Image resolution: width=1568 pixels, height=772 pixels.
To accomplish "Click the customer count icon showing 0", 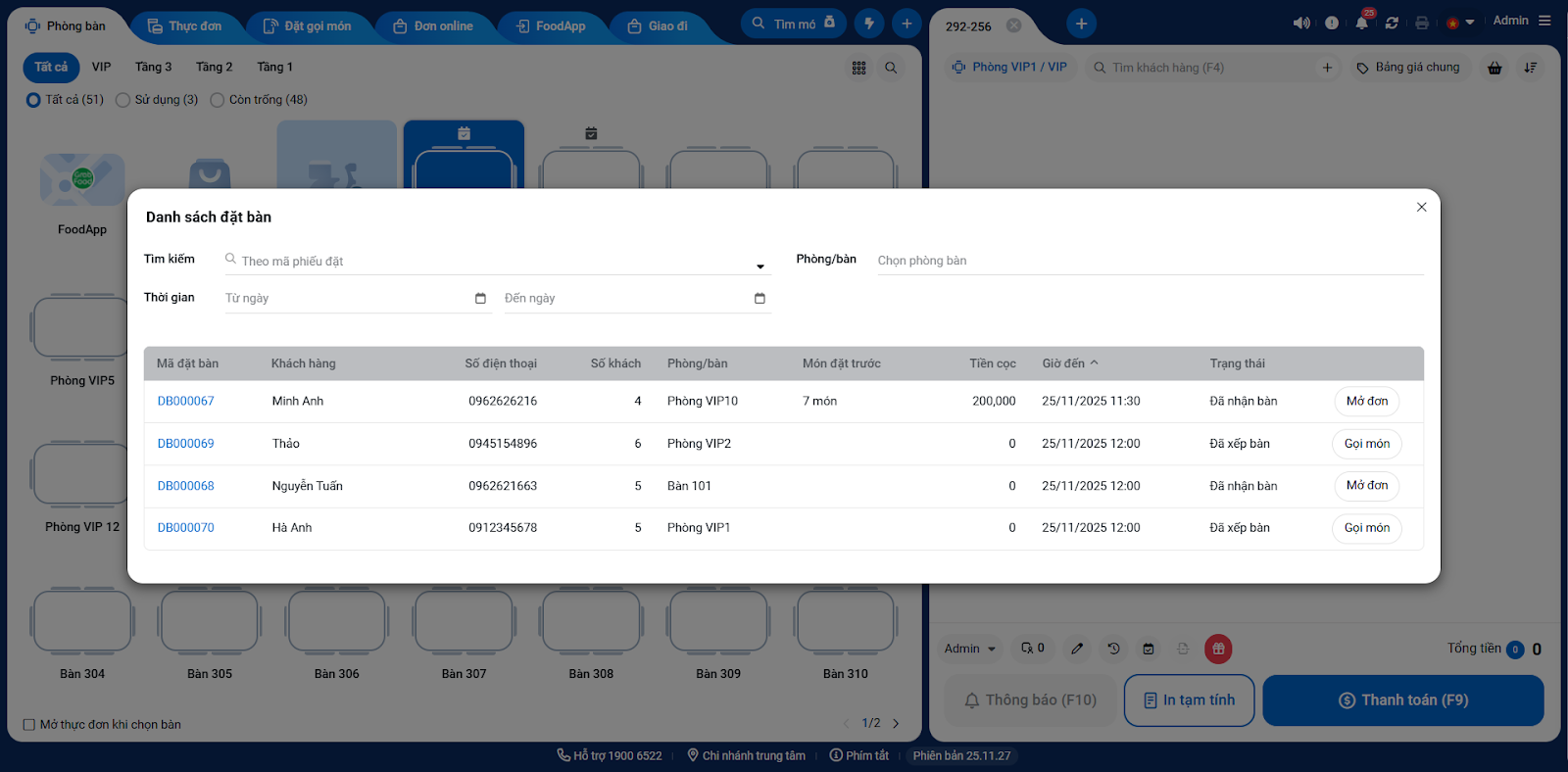I will point(1032,649).
